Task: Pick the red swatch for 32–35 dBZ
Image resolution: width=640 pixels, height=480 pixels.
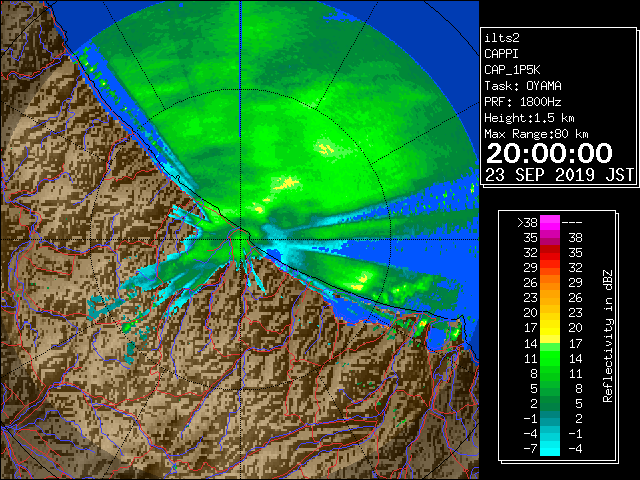Action: pos(550,253)
